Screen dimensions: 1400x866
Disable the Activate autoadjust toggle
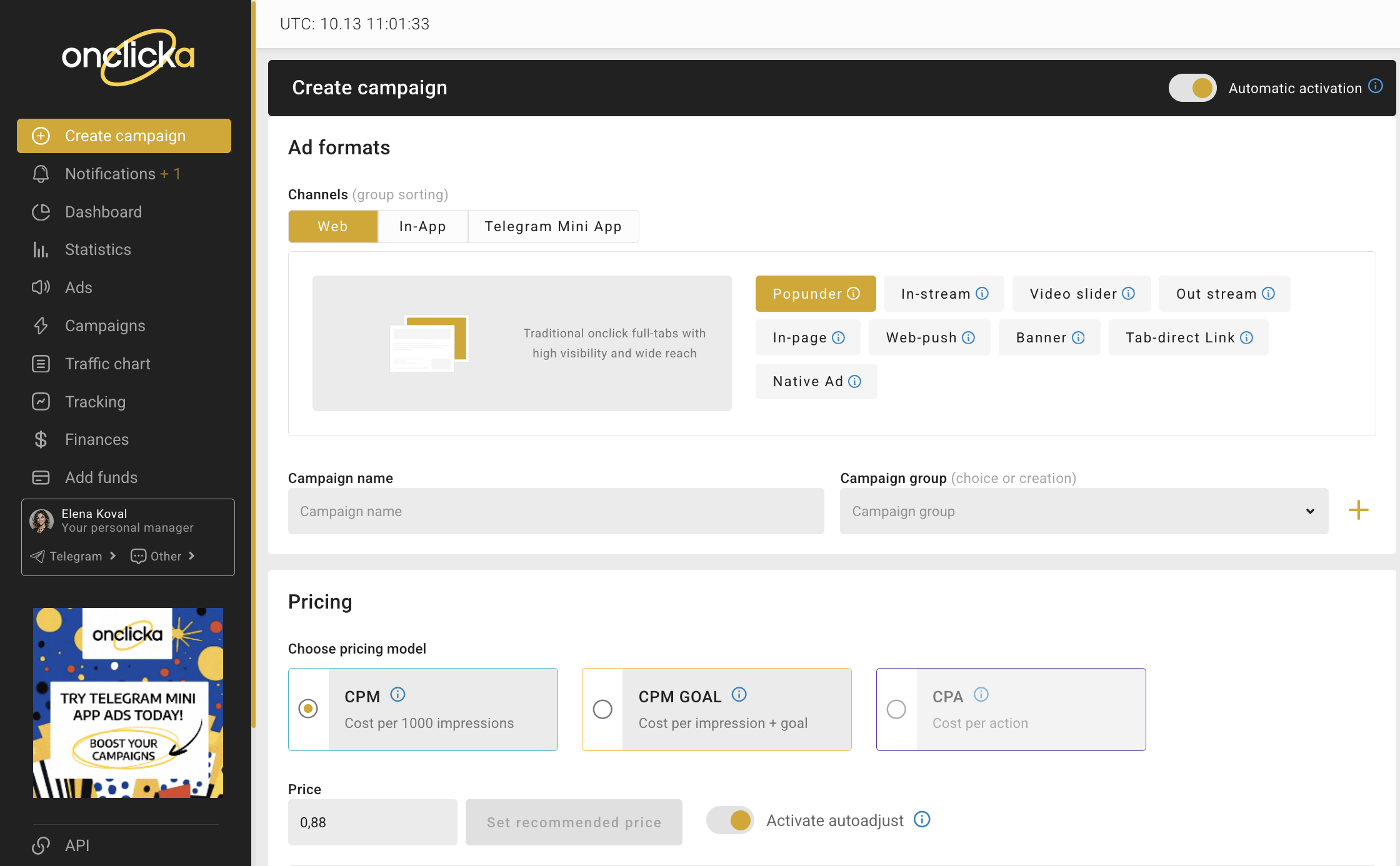pos(730,820)
